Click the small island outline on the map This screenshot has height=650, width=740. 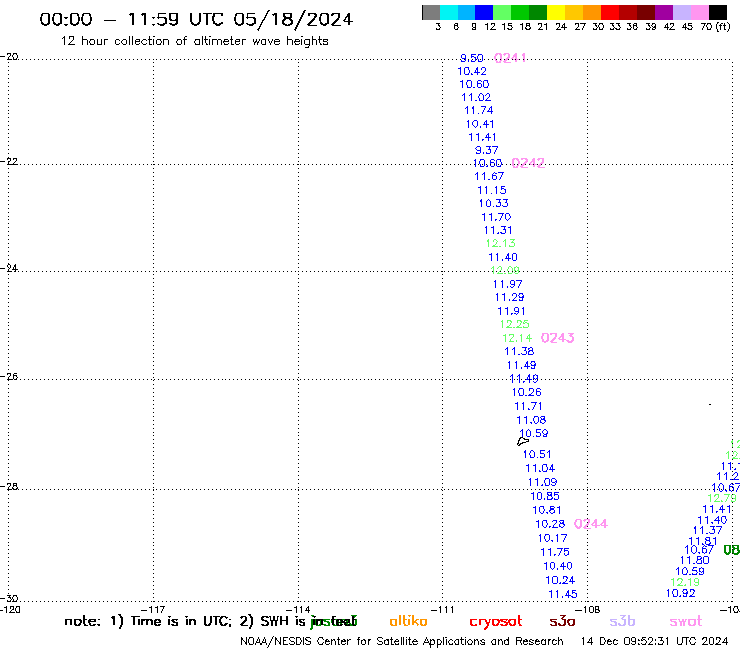523,441
